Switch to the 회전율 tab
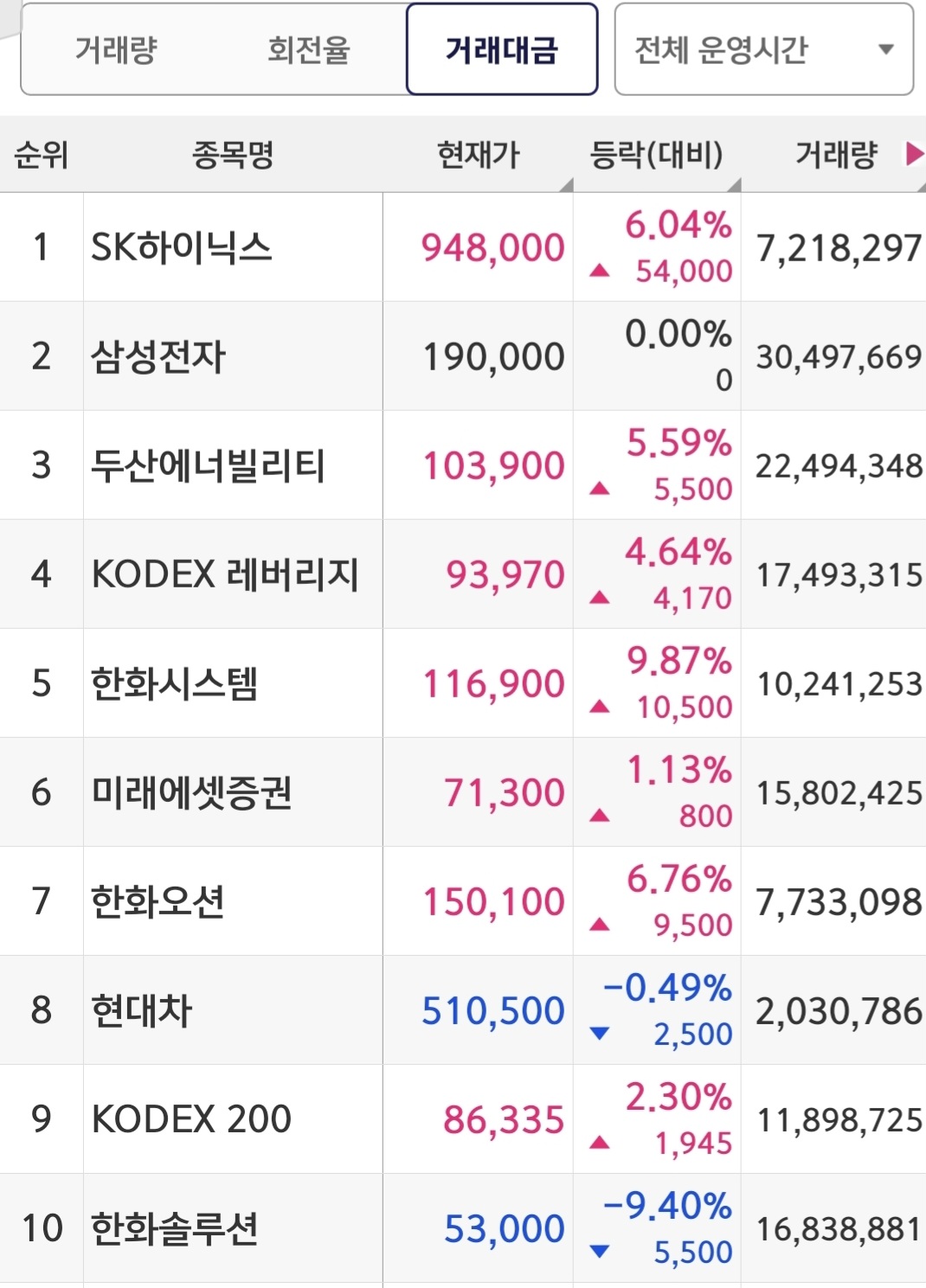Image resolution: width=926 pixels, height=1288 pixels. 308,49
